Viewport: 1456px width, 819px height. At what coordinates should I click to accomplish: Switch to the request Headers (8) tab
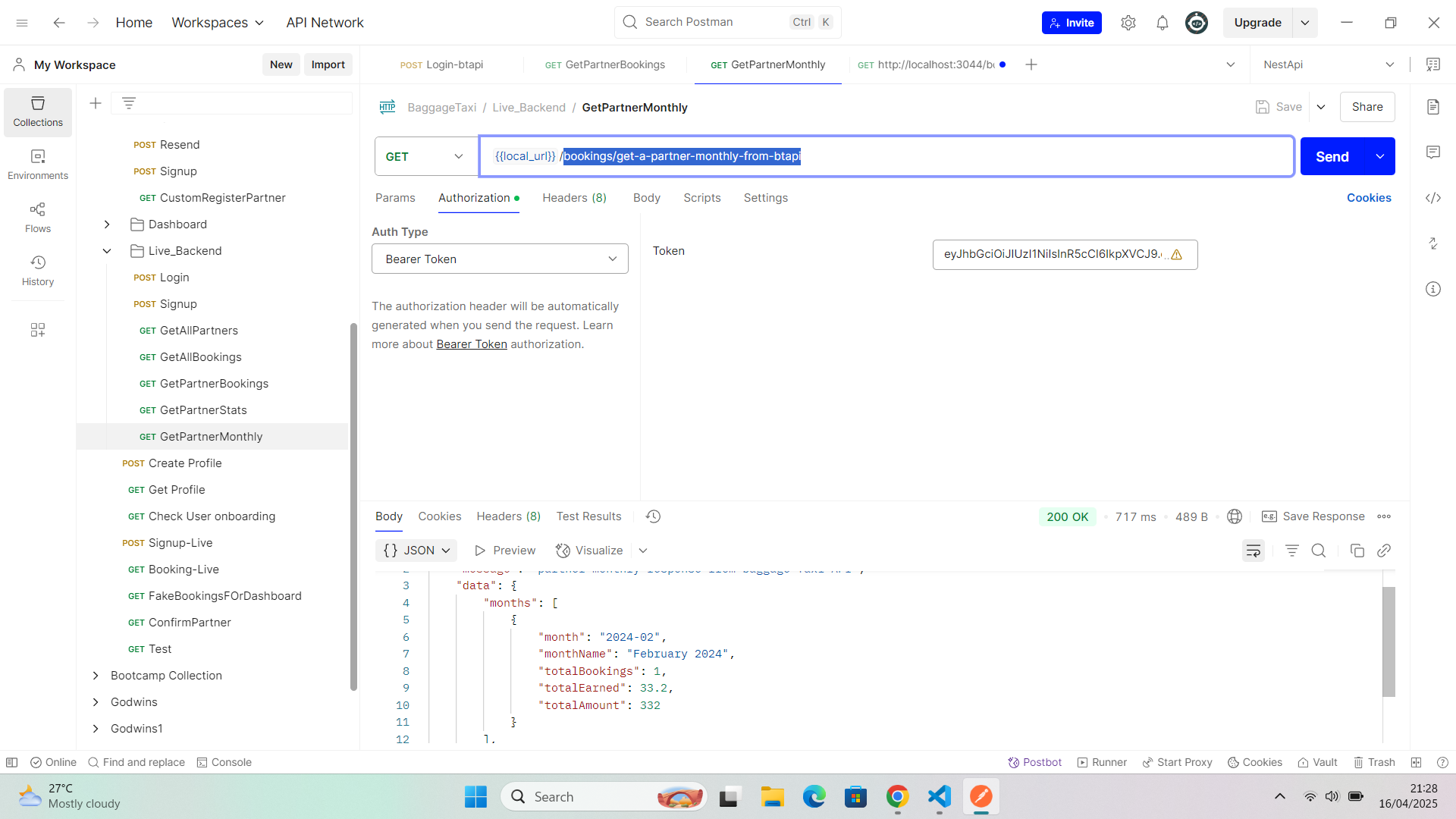pos(574,198)
